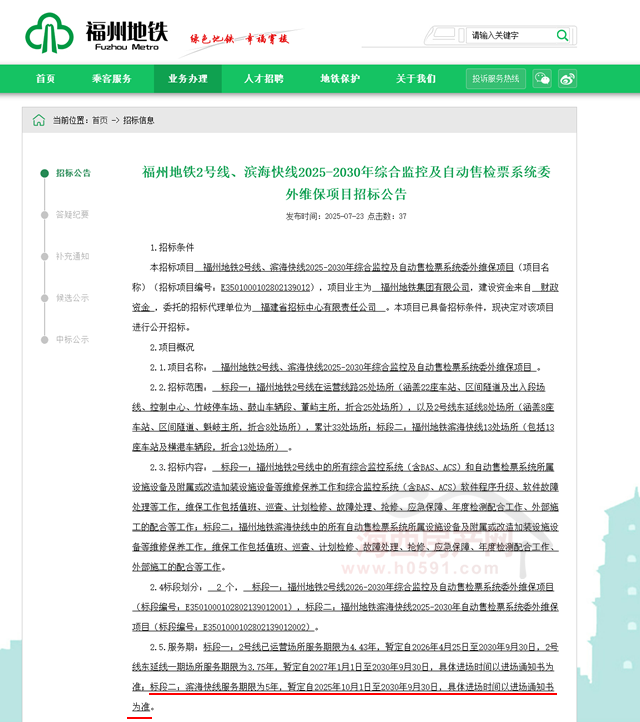The width and height of the screenshot is (640, 722).
Task: Select the 答疑纪要 step dot
Action: 45,215
